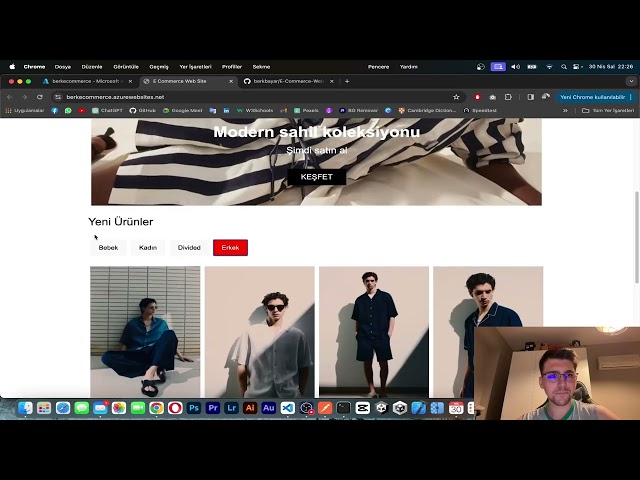Open the Extensions puzzle icon
The image size is (640, 480).
pos(508,97)
